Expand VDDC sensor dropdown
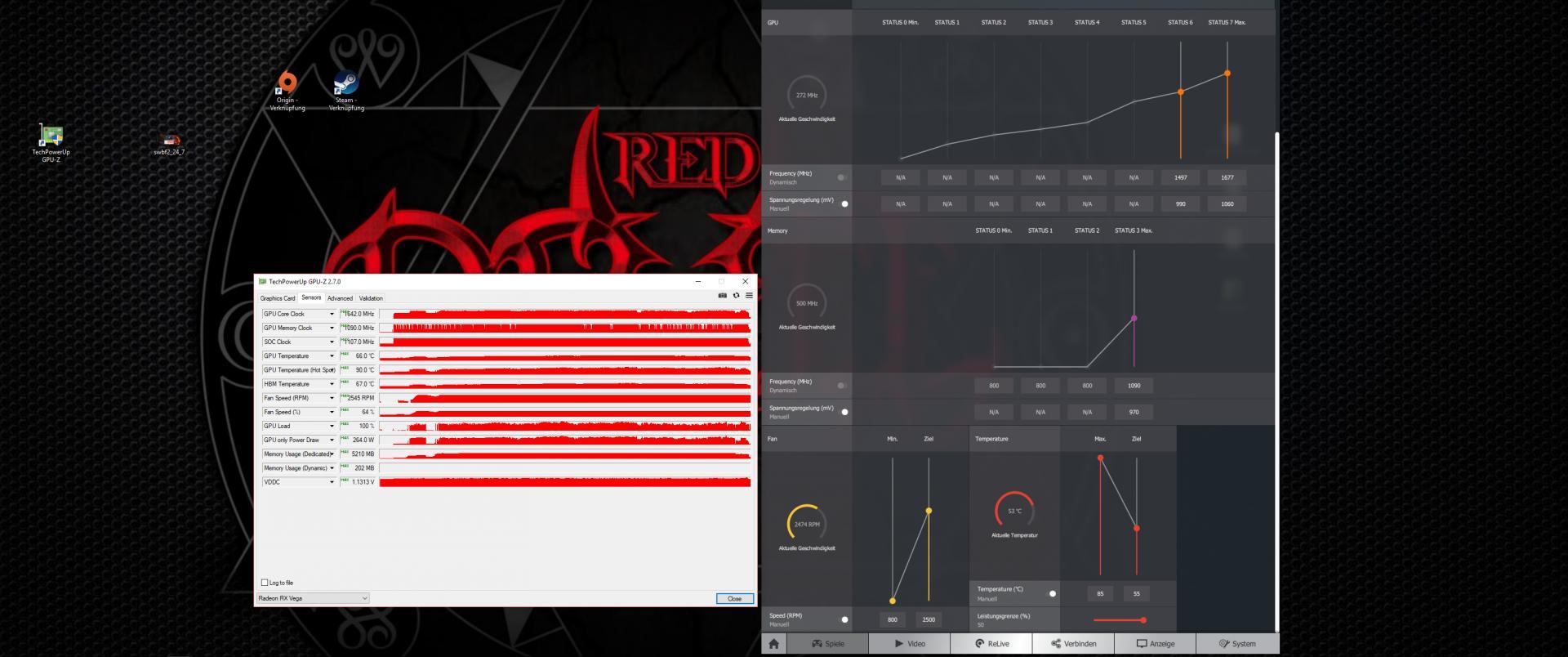The image size is (1568, 657). coord(332,482)
